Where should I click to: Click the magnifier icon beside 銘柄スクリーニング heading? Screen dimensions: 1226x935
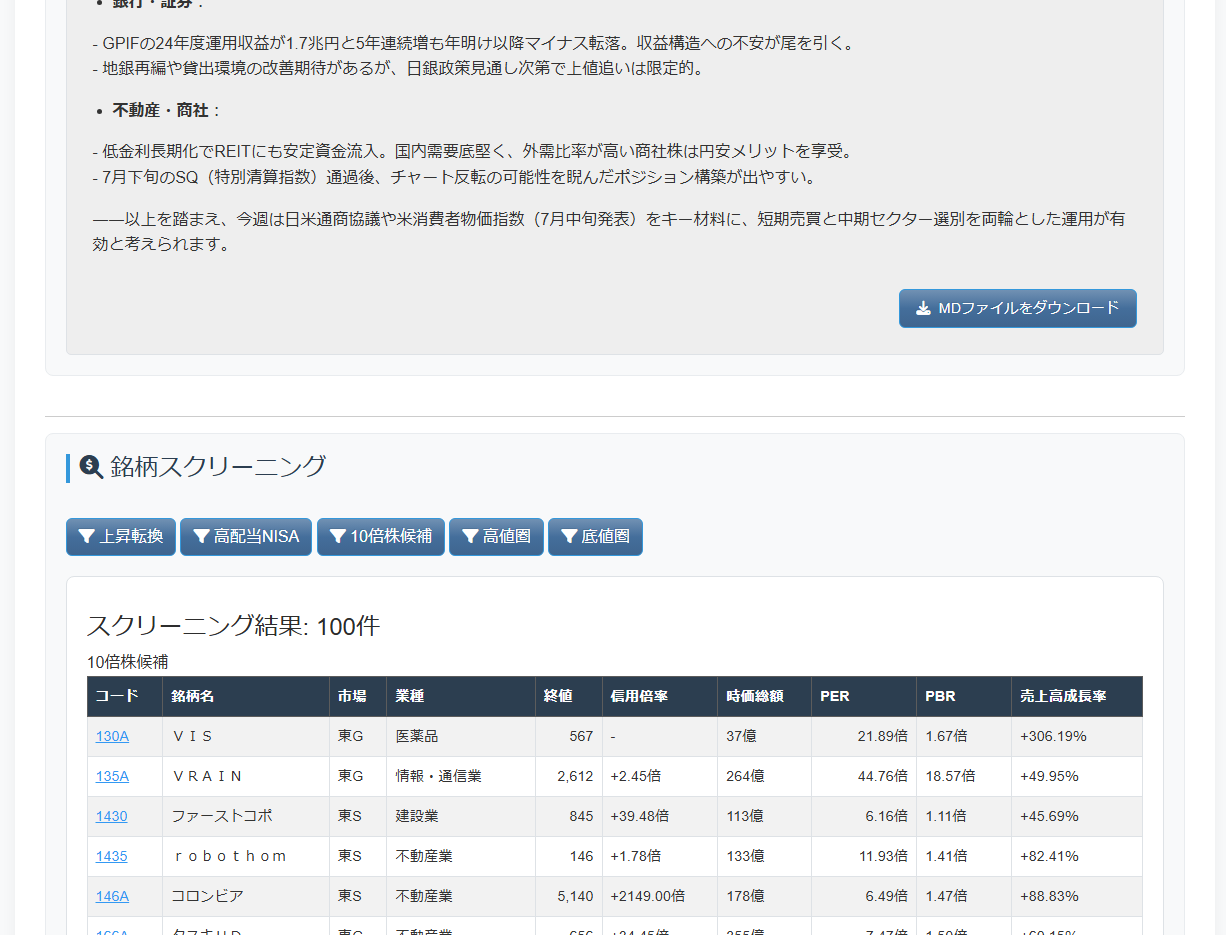tap(91, 465)
